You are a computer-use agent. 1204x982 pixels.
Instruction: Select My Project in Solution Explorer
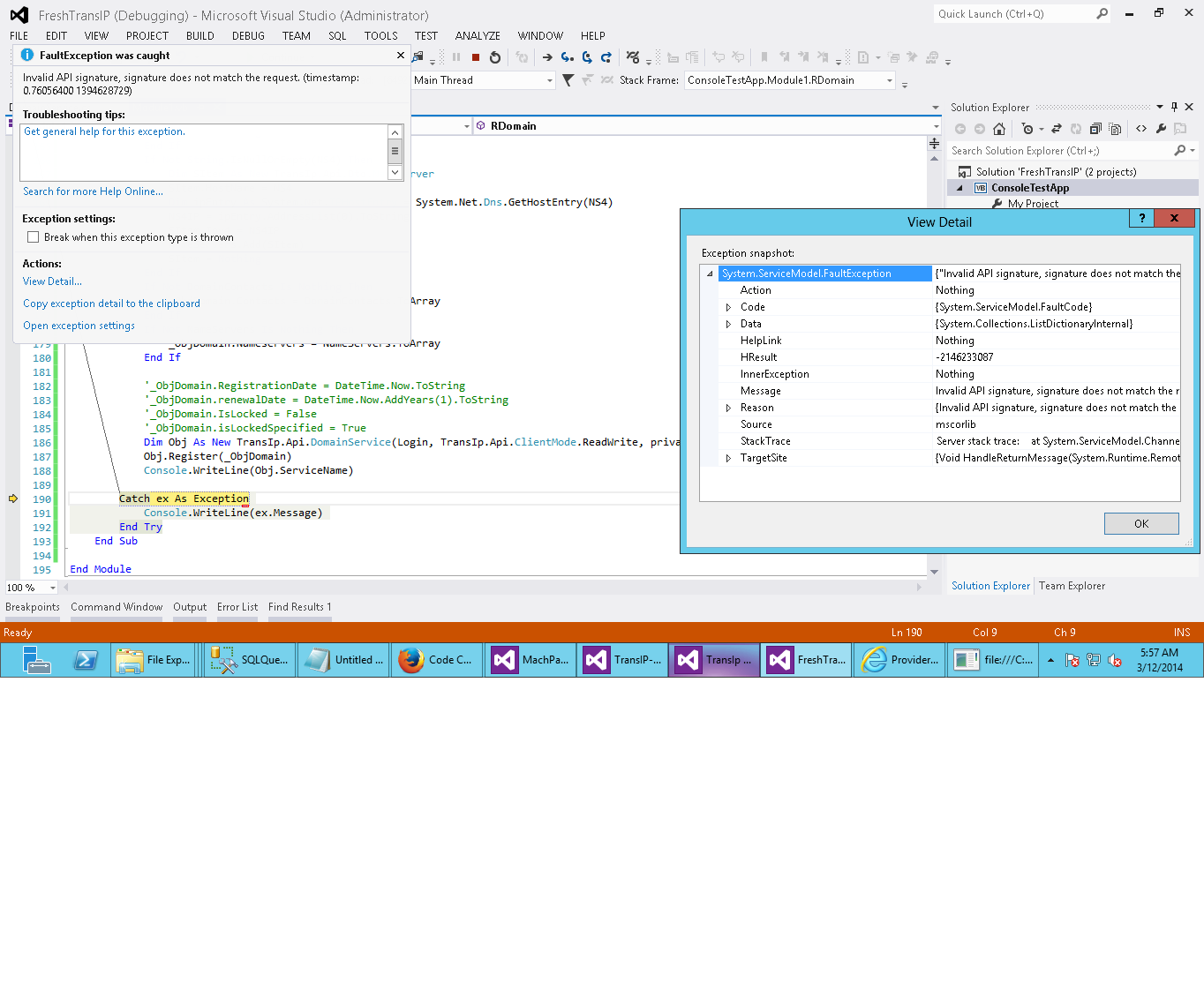[x=1033, y=204]
